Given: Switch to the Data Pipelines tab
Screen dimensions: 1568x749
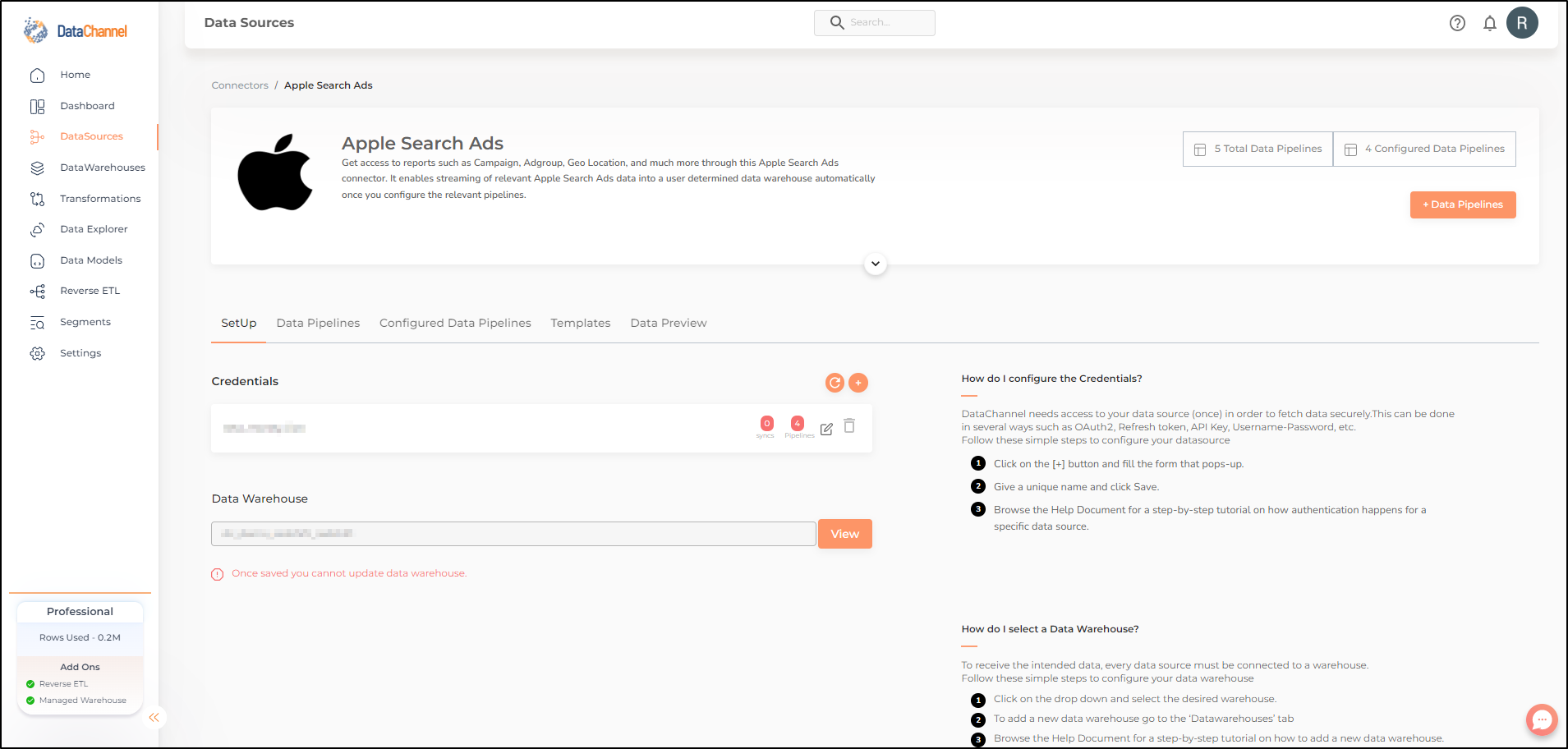Looking at the screenshot, I should click(318, 324).
